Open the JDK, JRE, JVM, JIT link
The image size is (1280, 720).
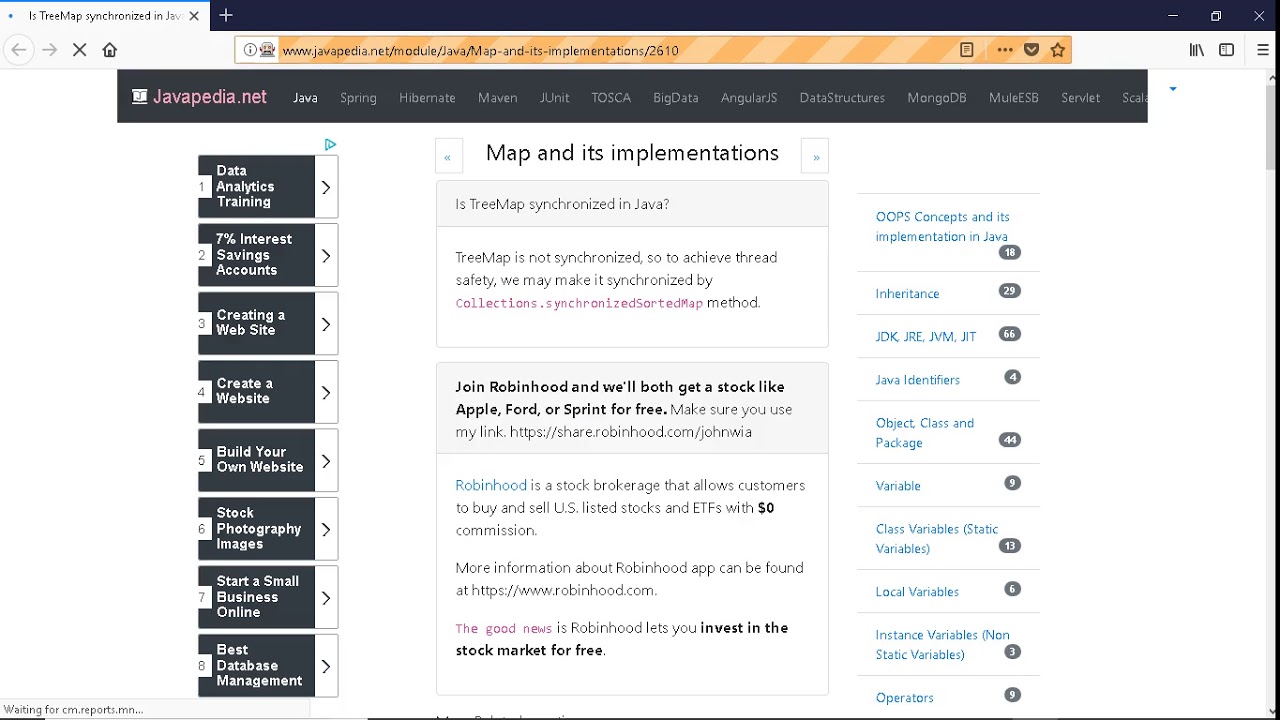(x=926, y=336)
